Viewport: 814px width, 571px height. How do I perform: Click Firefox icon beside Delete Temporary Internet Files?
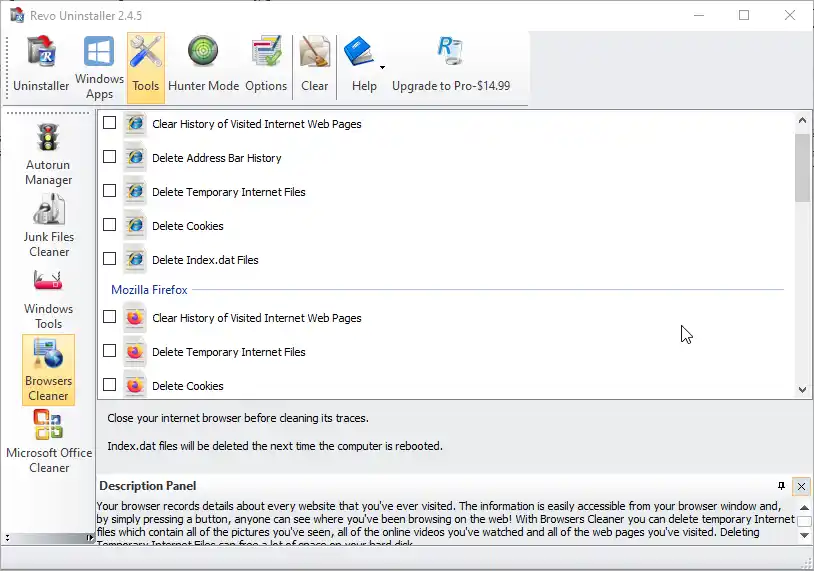pyautogui.click(x=135, y=351)
